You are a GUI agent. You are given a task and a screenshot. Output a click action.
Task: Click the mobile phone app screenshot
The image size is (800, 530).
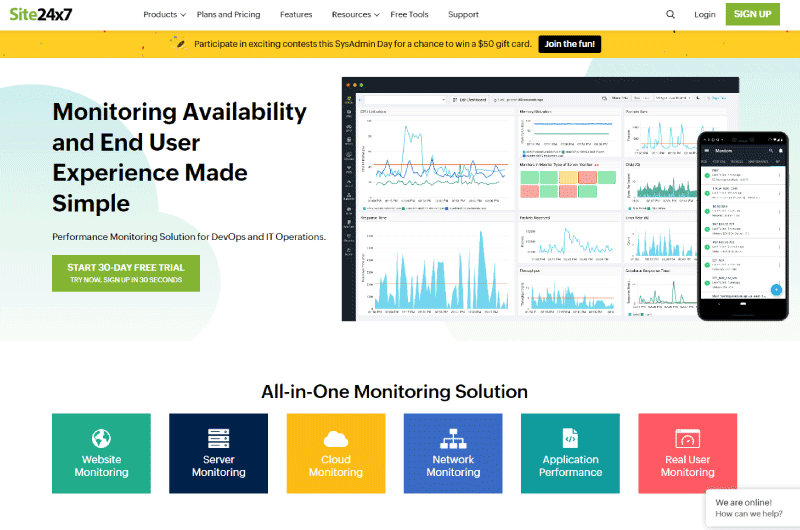coord(743,226)
